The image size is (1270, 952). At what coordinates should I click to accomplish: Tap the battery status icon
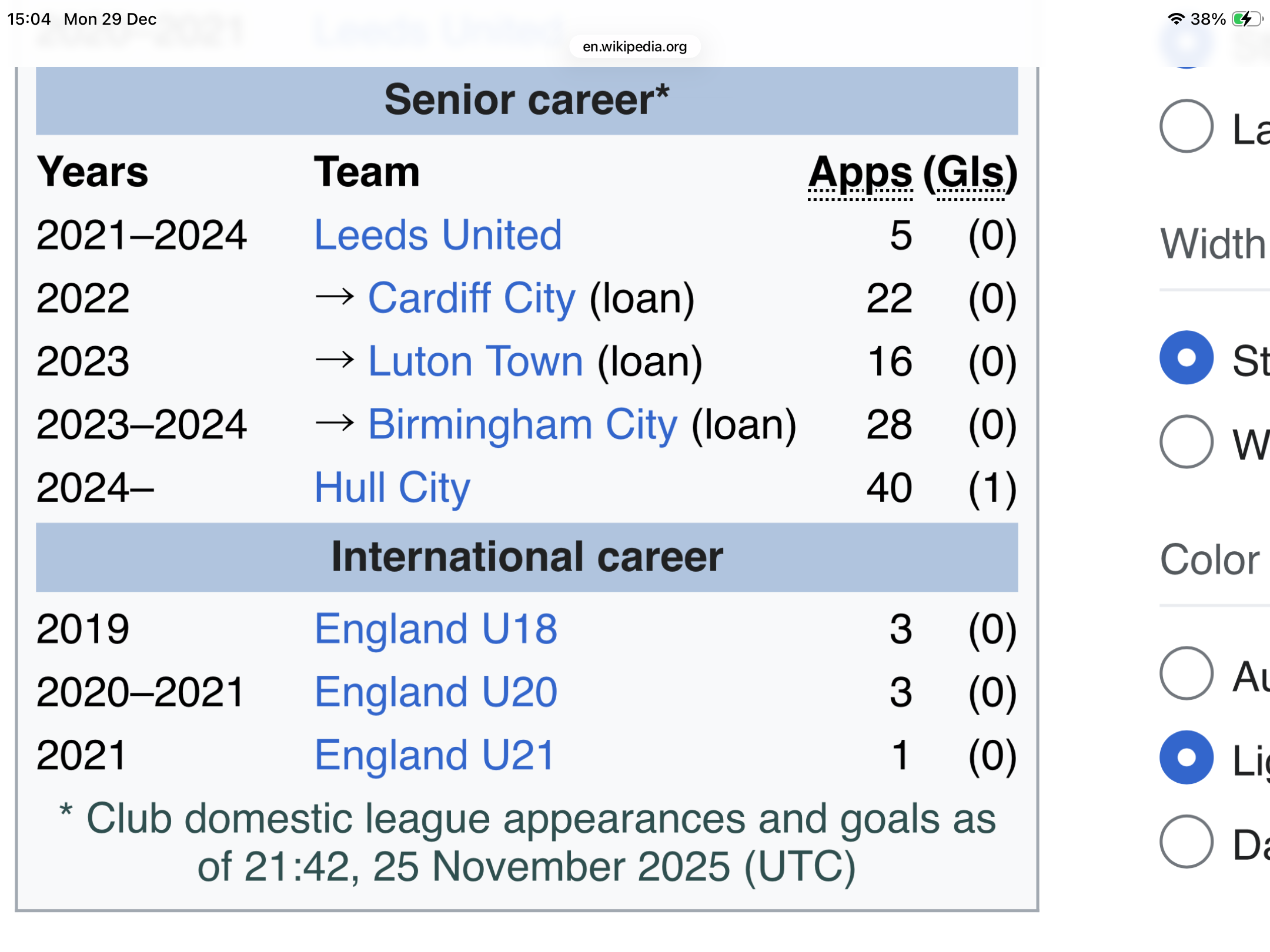pos(1248,19)
